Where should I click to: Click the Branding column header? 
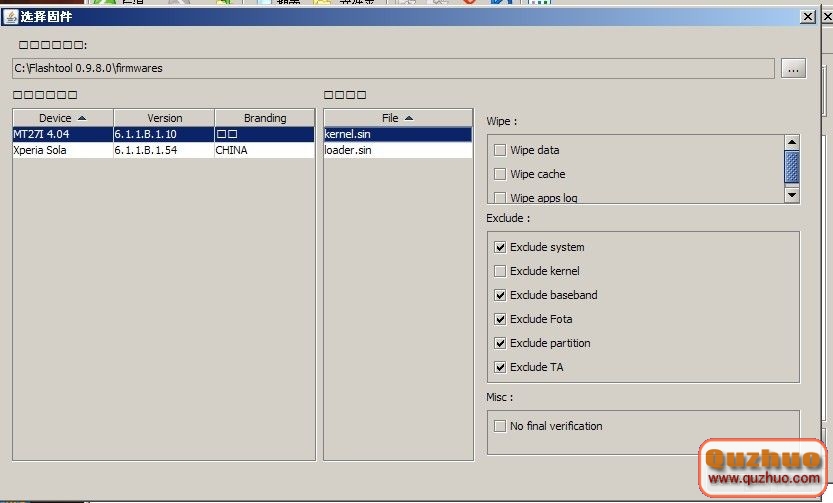[x=264, y=118]
